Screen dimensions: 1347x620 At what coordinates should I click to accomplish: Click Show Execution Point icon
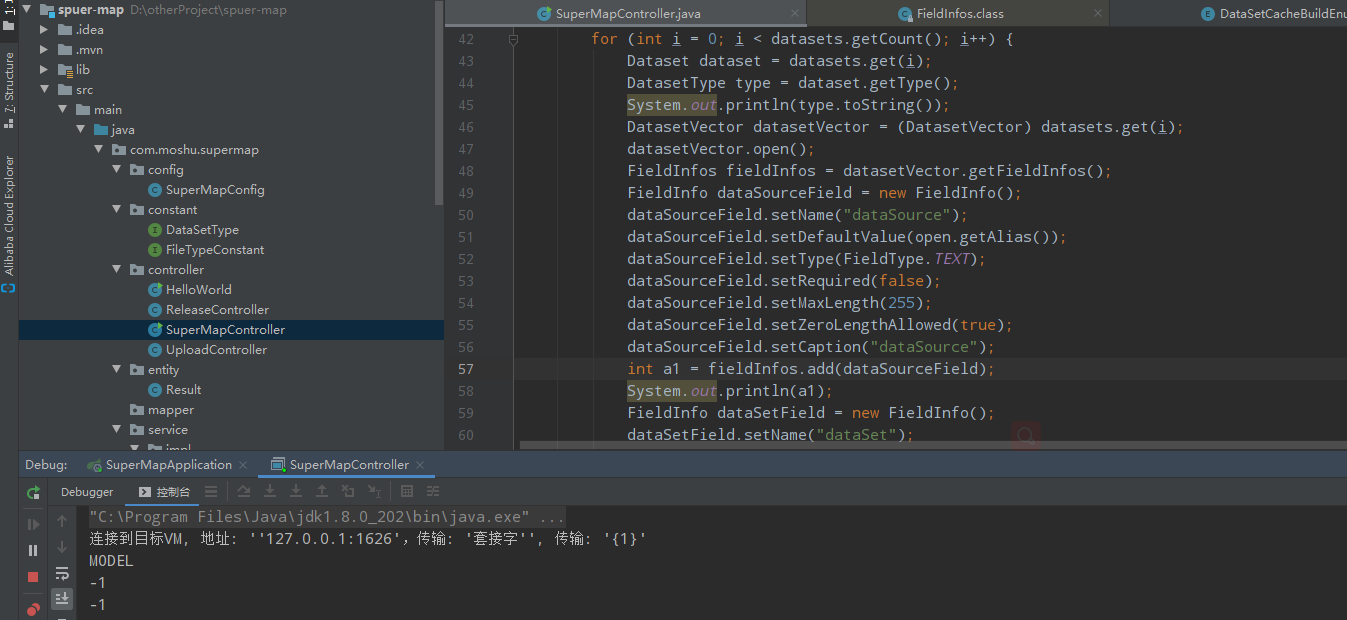coord(243,492)
